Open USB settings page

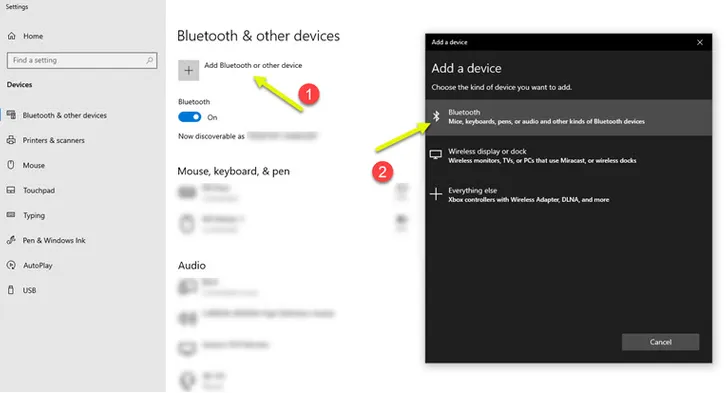[x=29, y=290]
